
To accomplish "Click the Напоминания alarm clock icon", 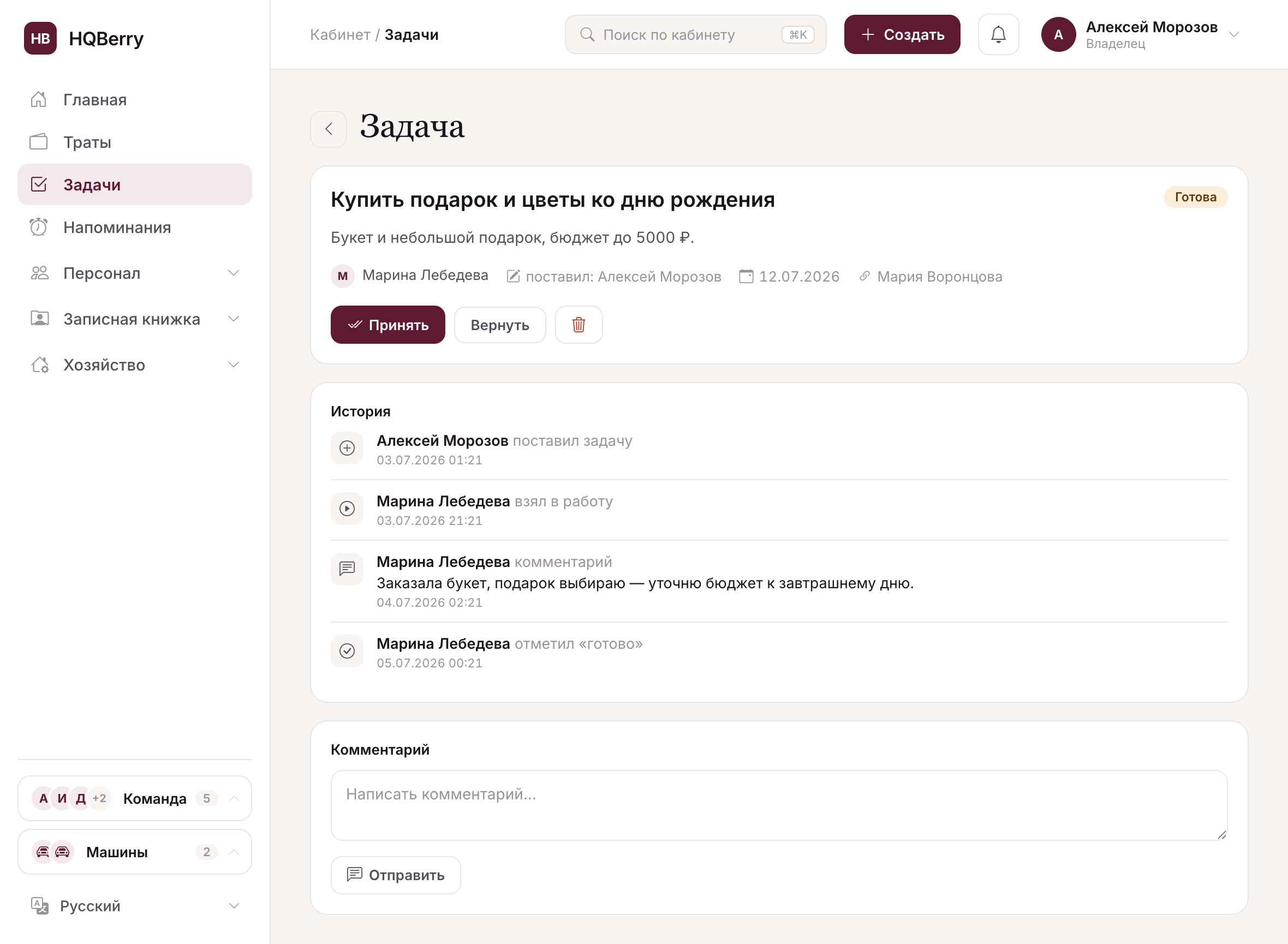I will point(38,228).
